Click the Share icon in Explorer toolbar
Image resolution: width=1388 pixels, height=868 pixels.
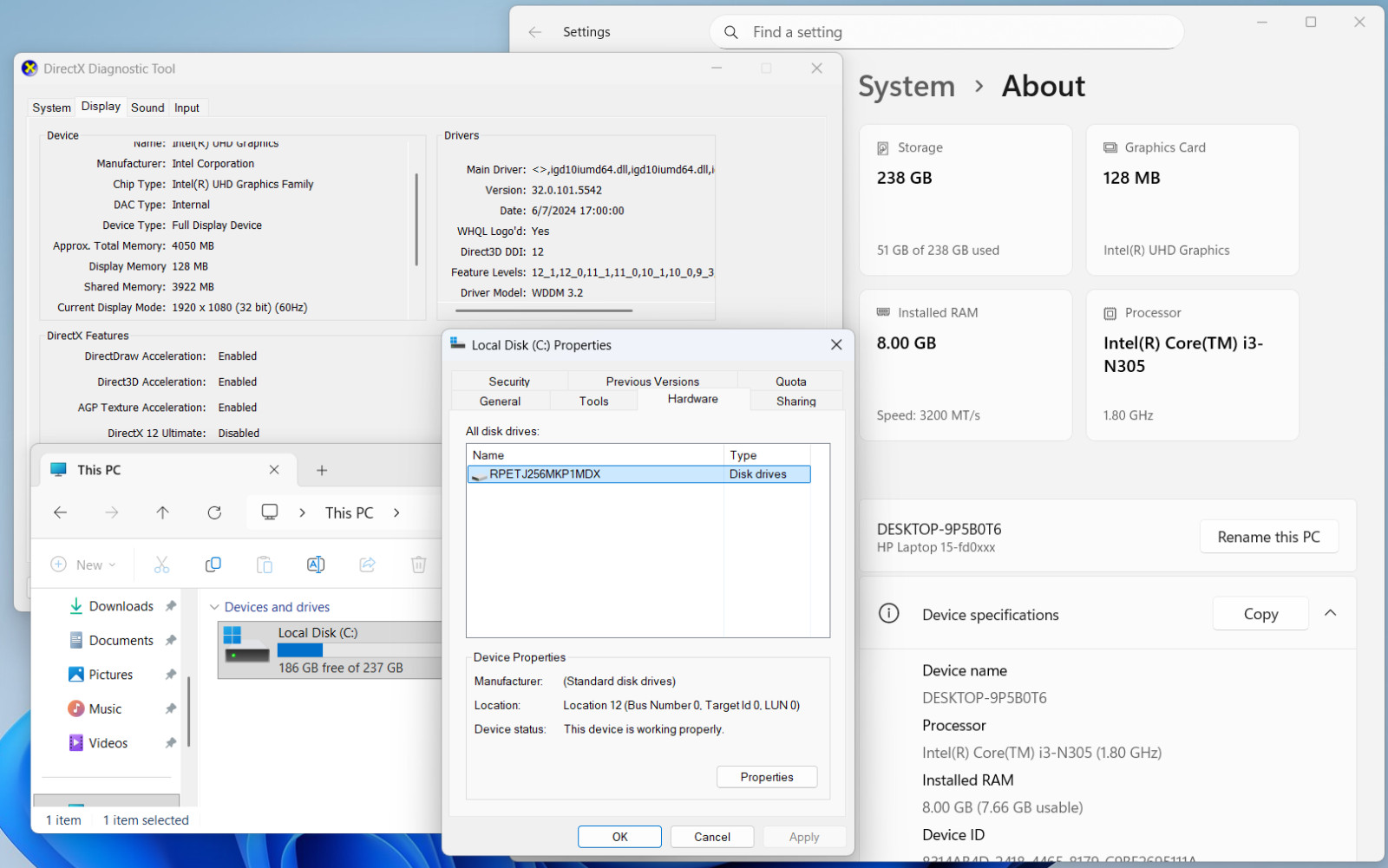(368, 565)
